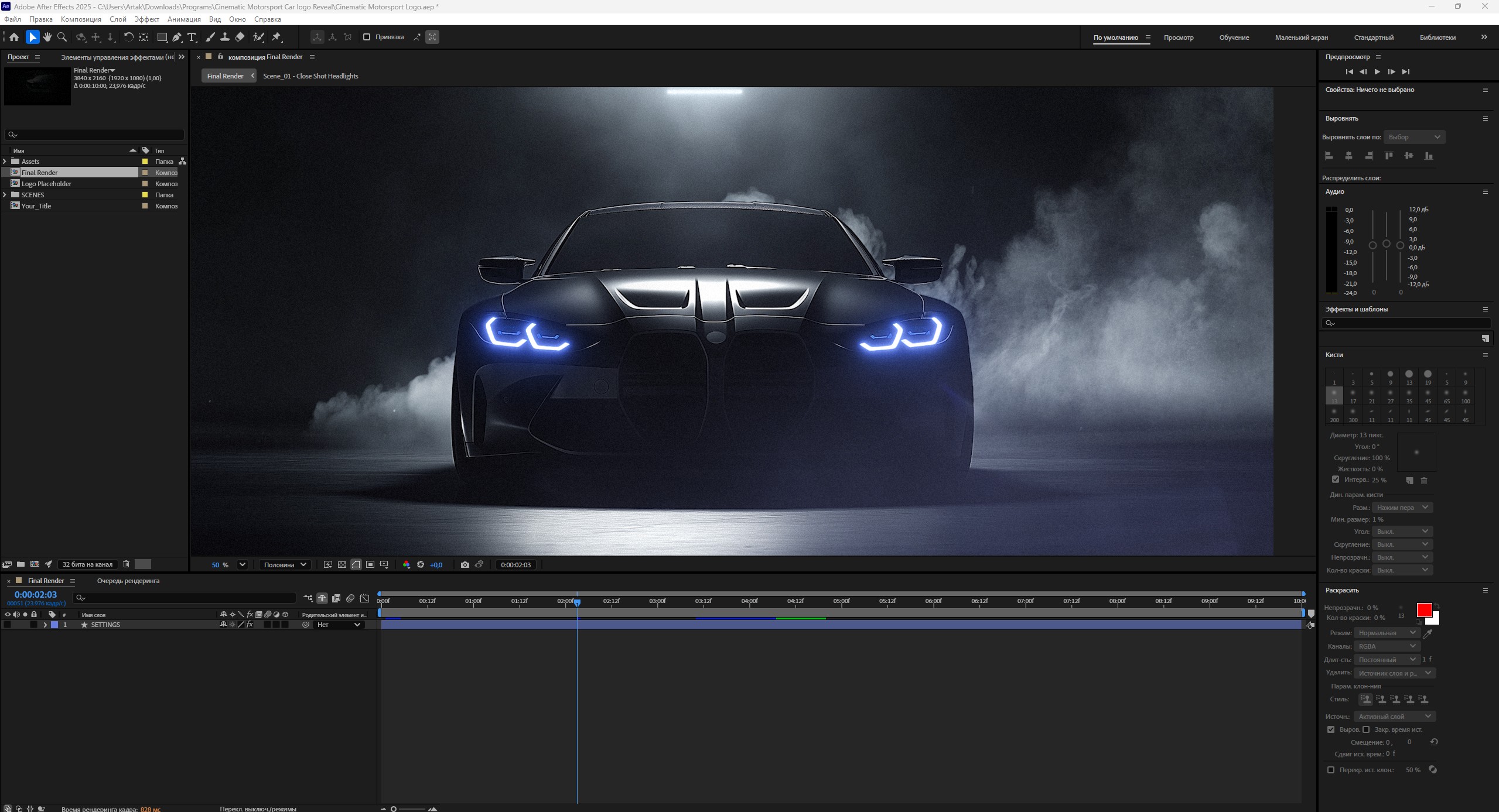
Task: Toggle the Выров. aligned checkbox
Action: click(x=1331, y=729)
